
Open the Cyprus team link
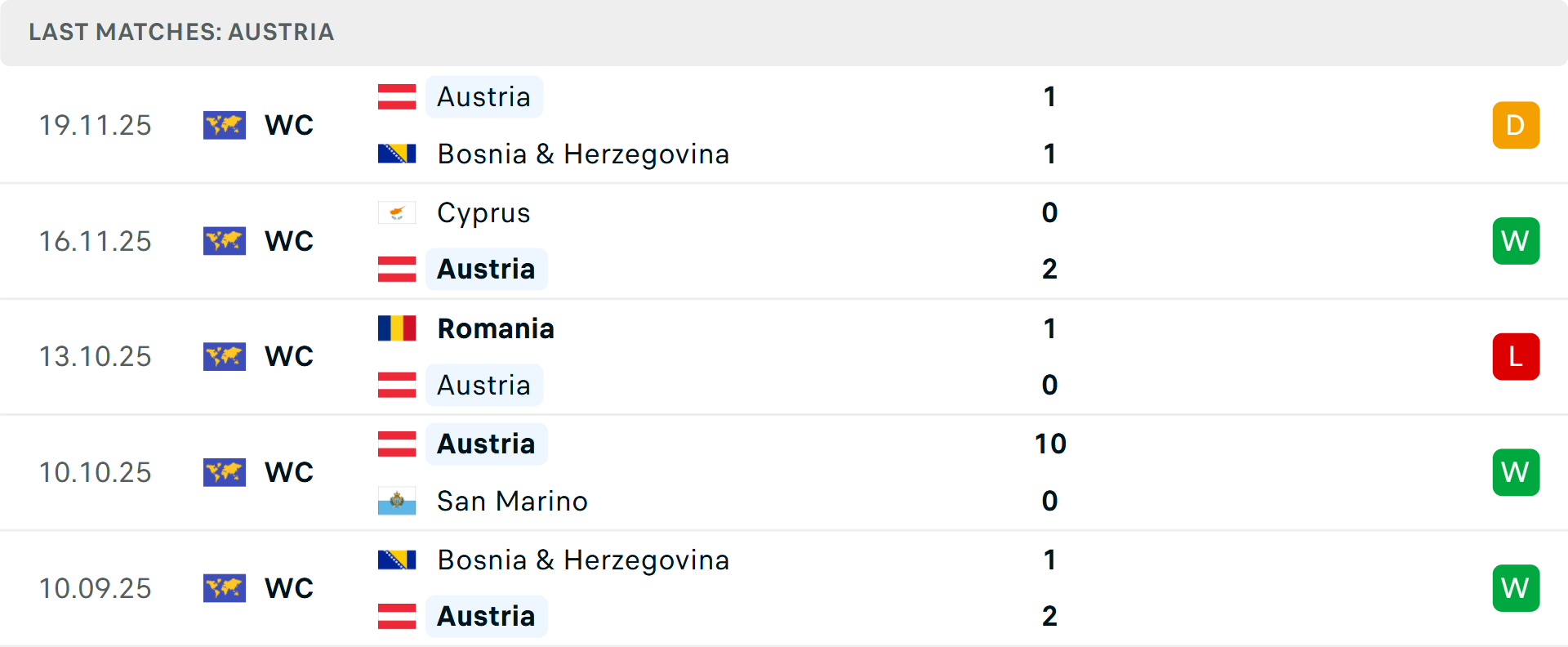pos(483,213)
